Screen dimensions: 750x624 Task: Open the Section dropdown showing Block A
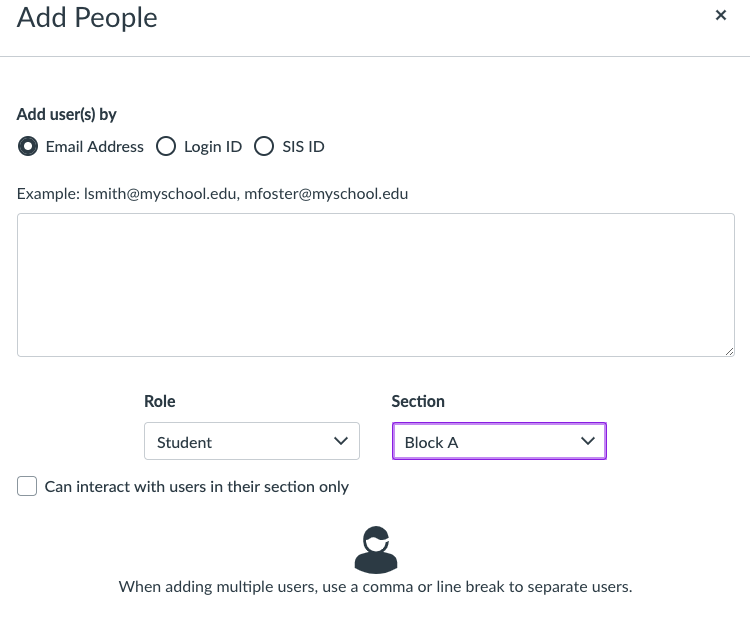click(x=498, y=441)
